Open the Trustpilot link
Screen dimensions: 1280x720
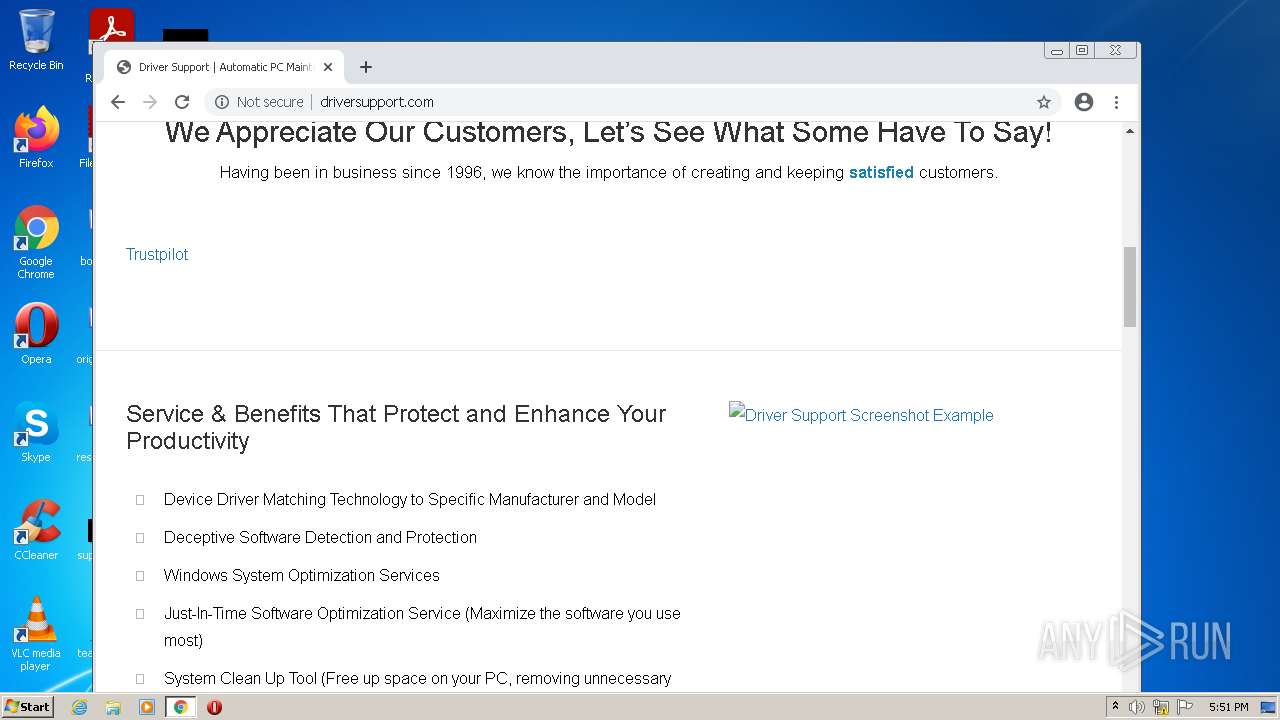tap(157, 254)
